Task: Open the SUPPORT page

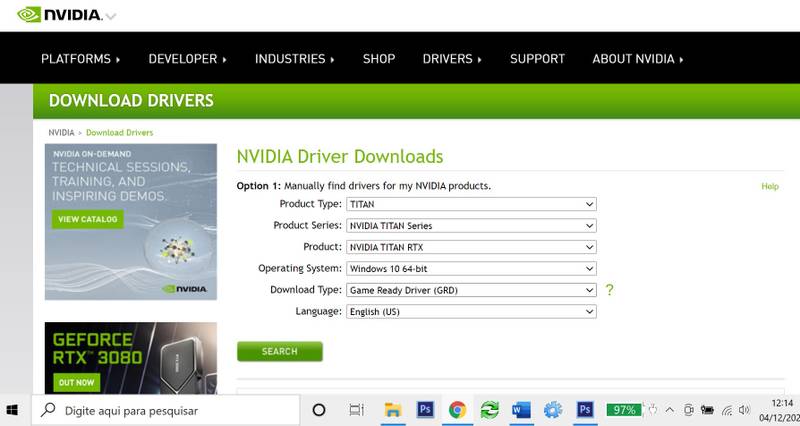Action: [537, 59]
